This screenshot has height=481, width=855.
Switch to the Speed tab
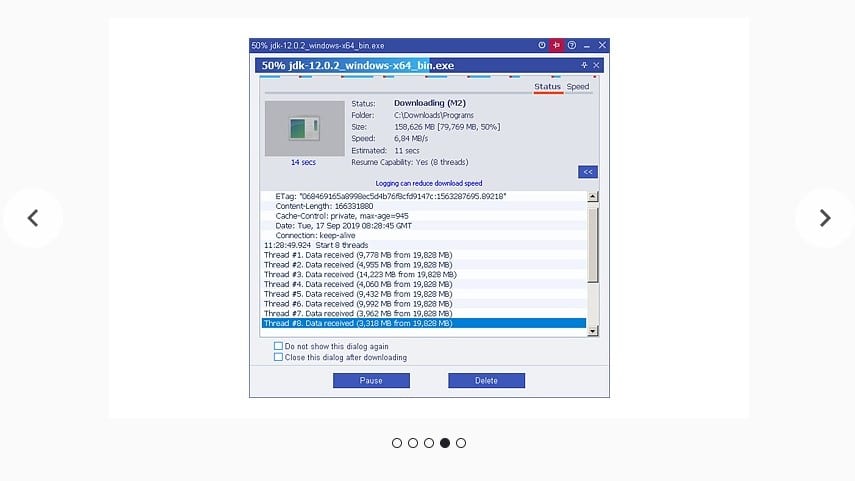[577, 87]
